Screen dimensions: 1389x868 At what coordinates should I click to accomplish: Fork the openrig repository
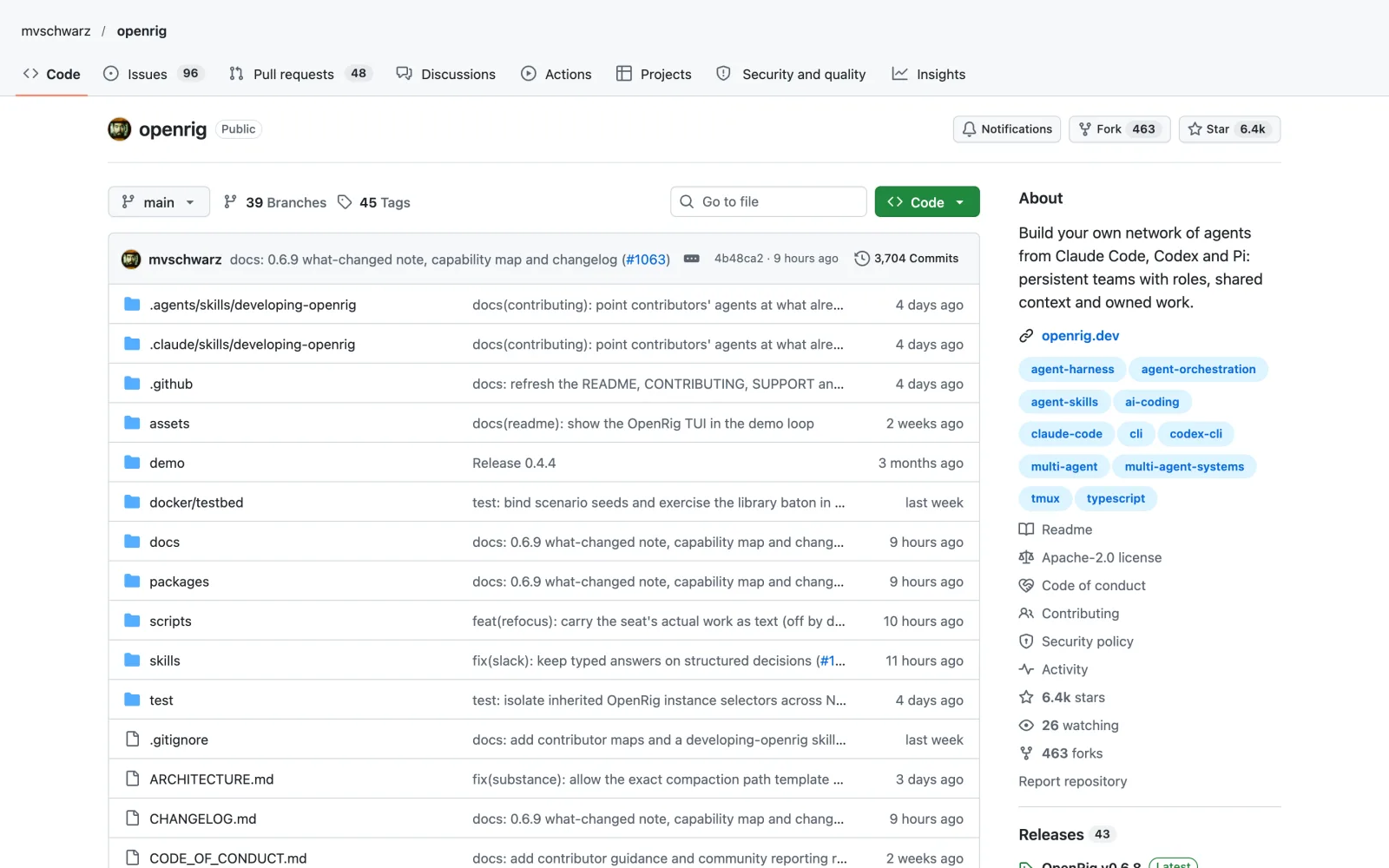1120,129
